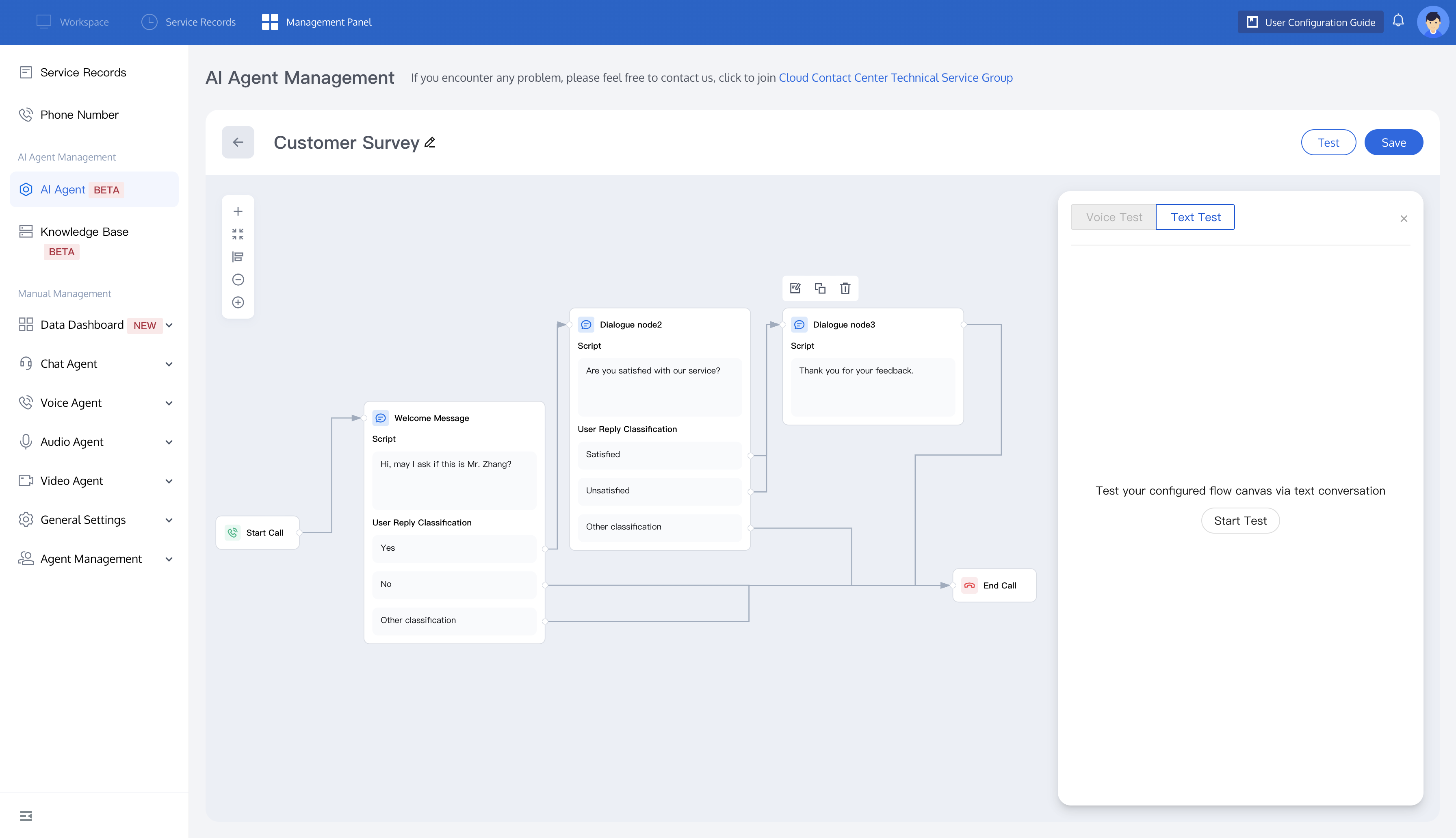Screen dimensions: 1456x838
Task: Duplicate Dialogue node3 with copy icon
Action: coord(820,289)
